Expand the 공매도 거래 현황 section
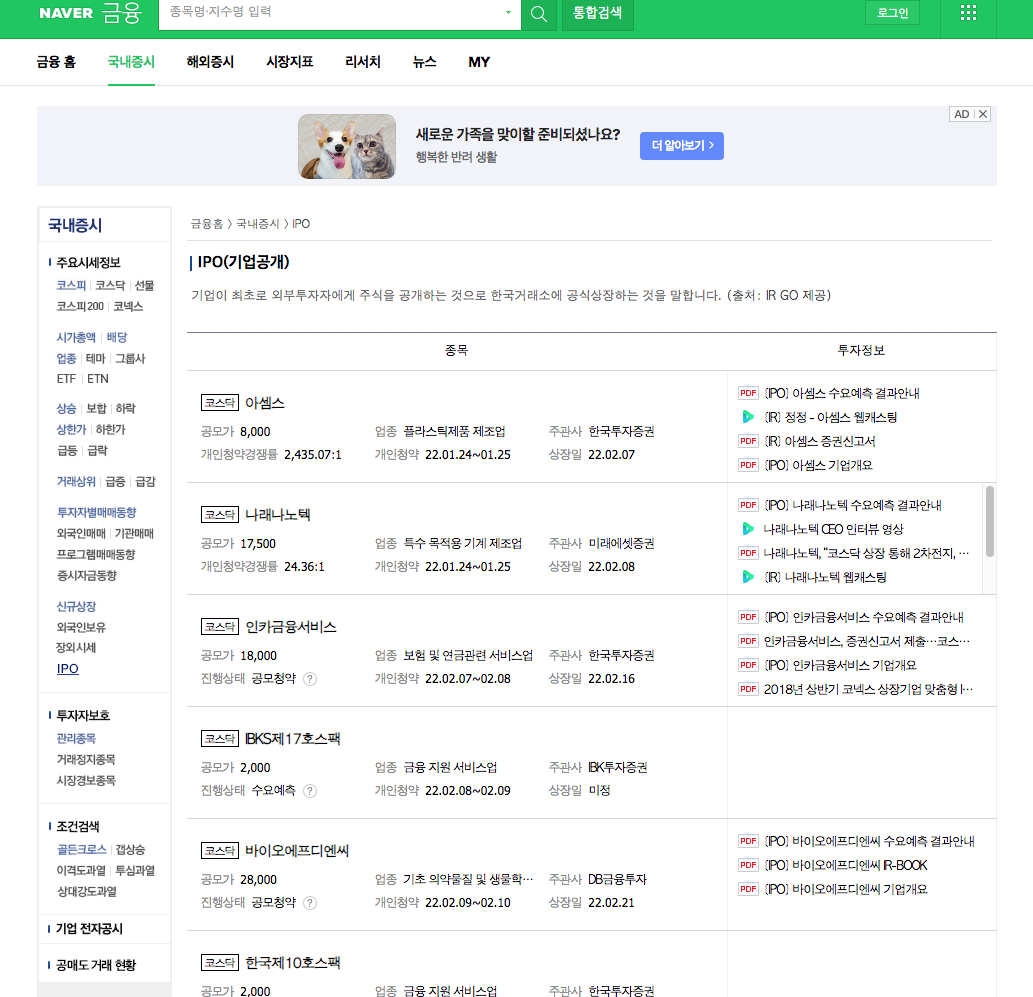Image resolution: width=1033 pixels, height=997 pixels. pos(96,965)
